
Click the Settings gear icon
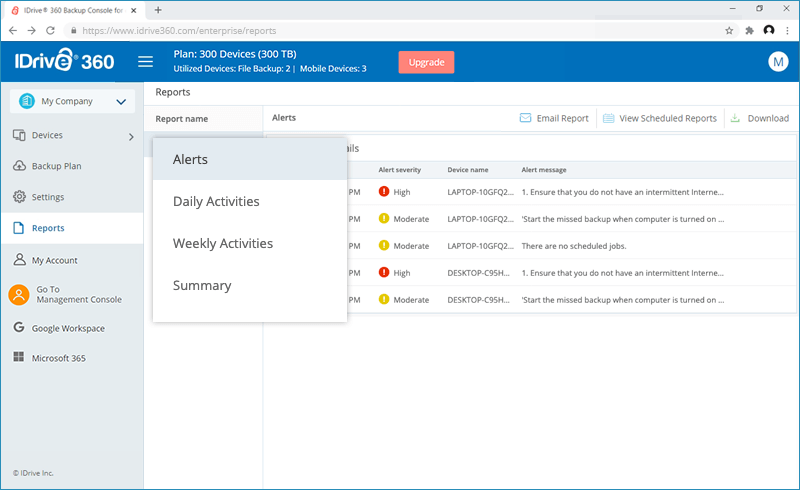(x=19, y=197)
